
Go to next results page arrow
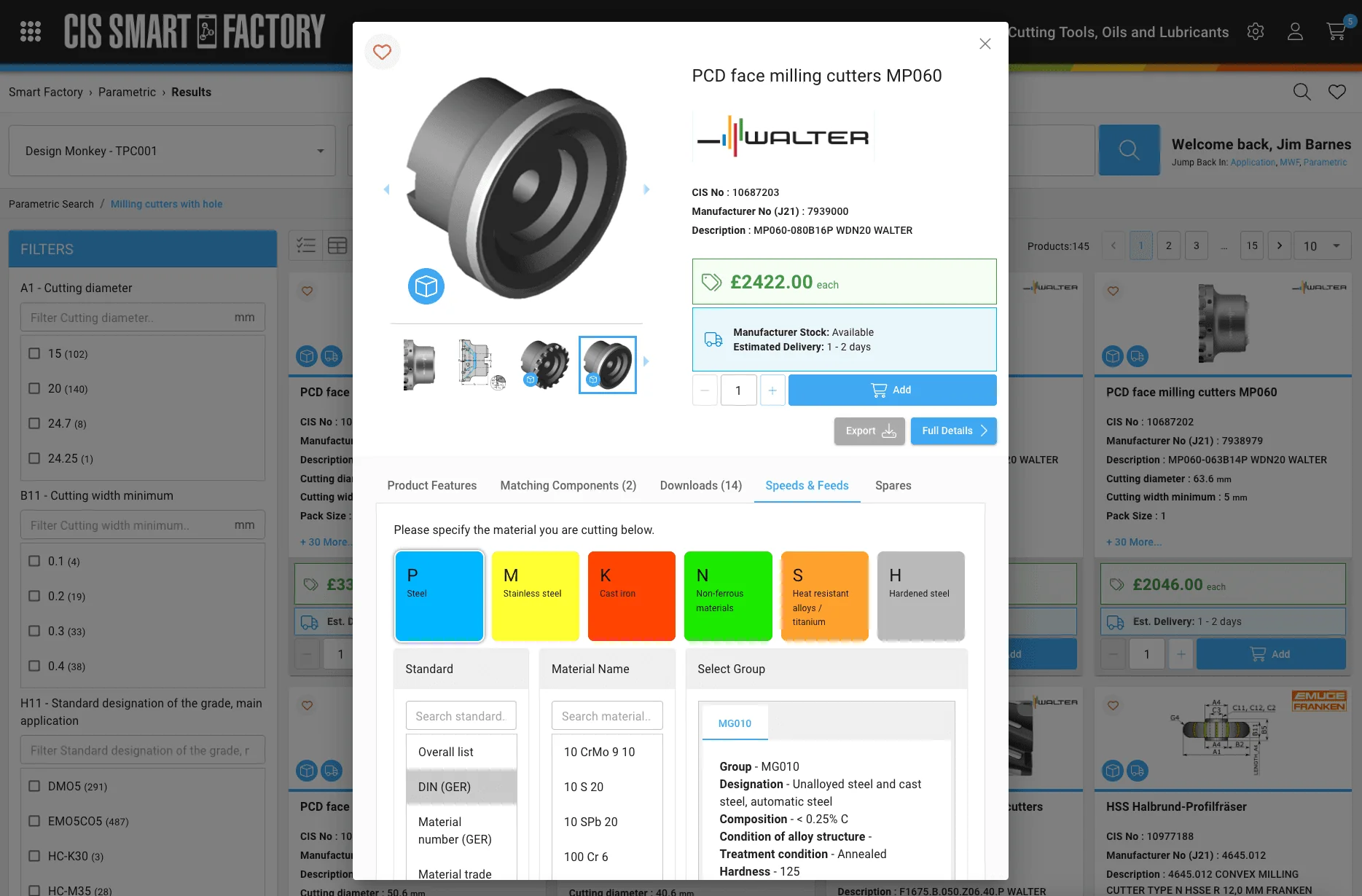[1280, 245]
